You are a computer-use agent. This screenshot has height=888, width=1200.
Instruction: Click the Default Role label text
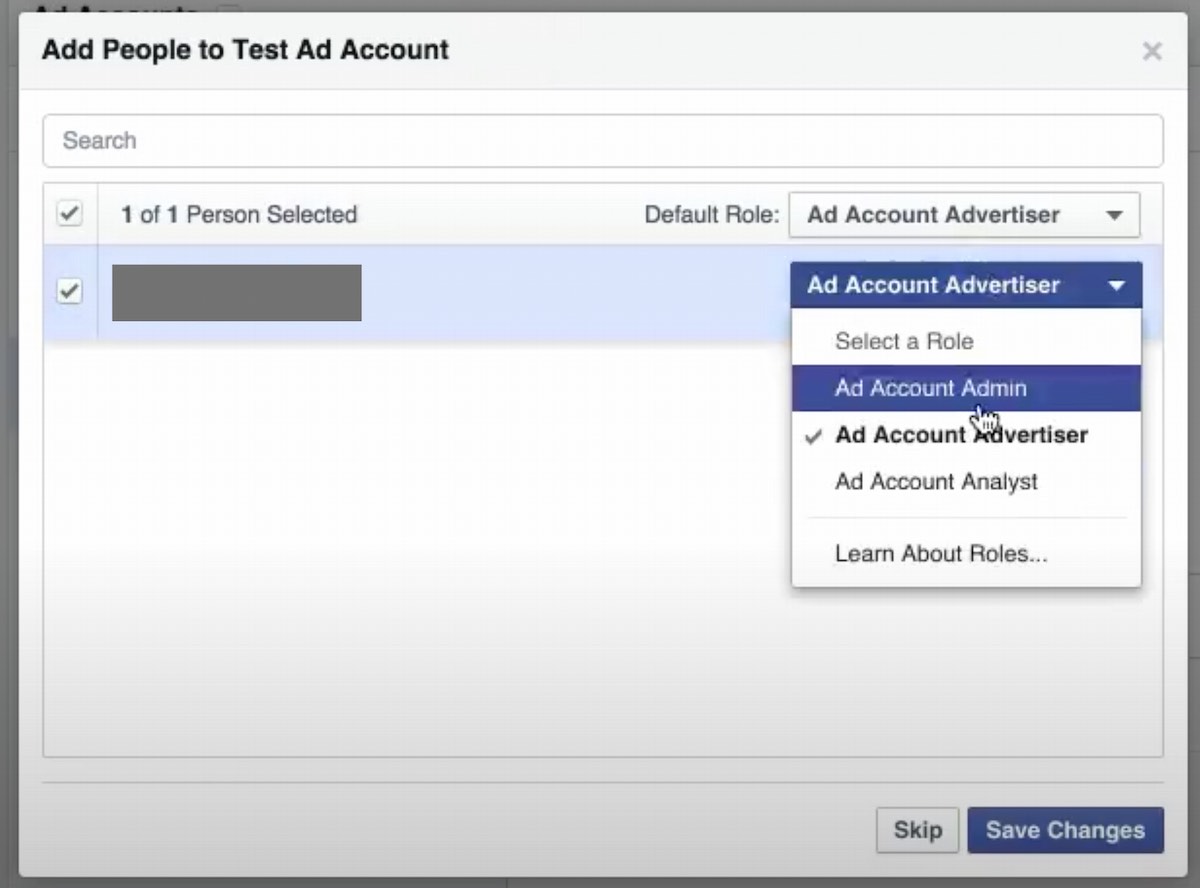coord(711,215)
